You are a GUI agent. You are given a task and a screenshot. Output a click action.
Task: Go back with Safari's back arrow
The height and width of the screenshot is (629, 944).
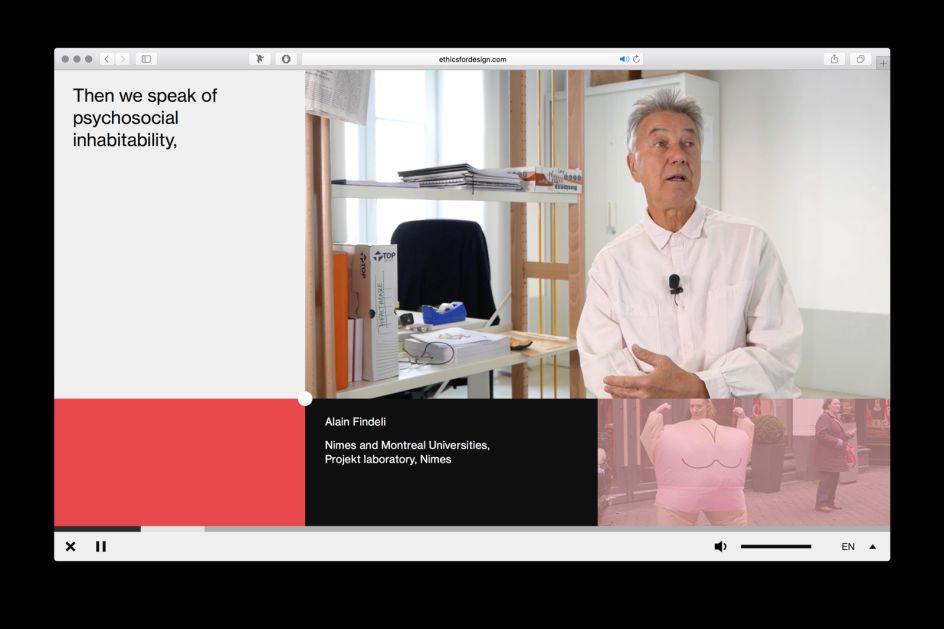[107, 59]
